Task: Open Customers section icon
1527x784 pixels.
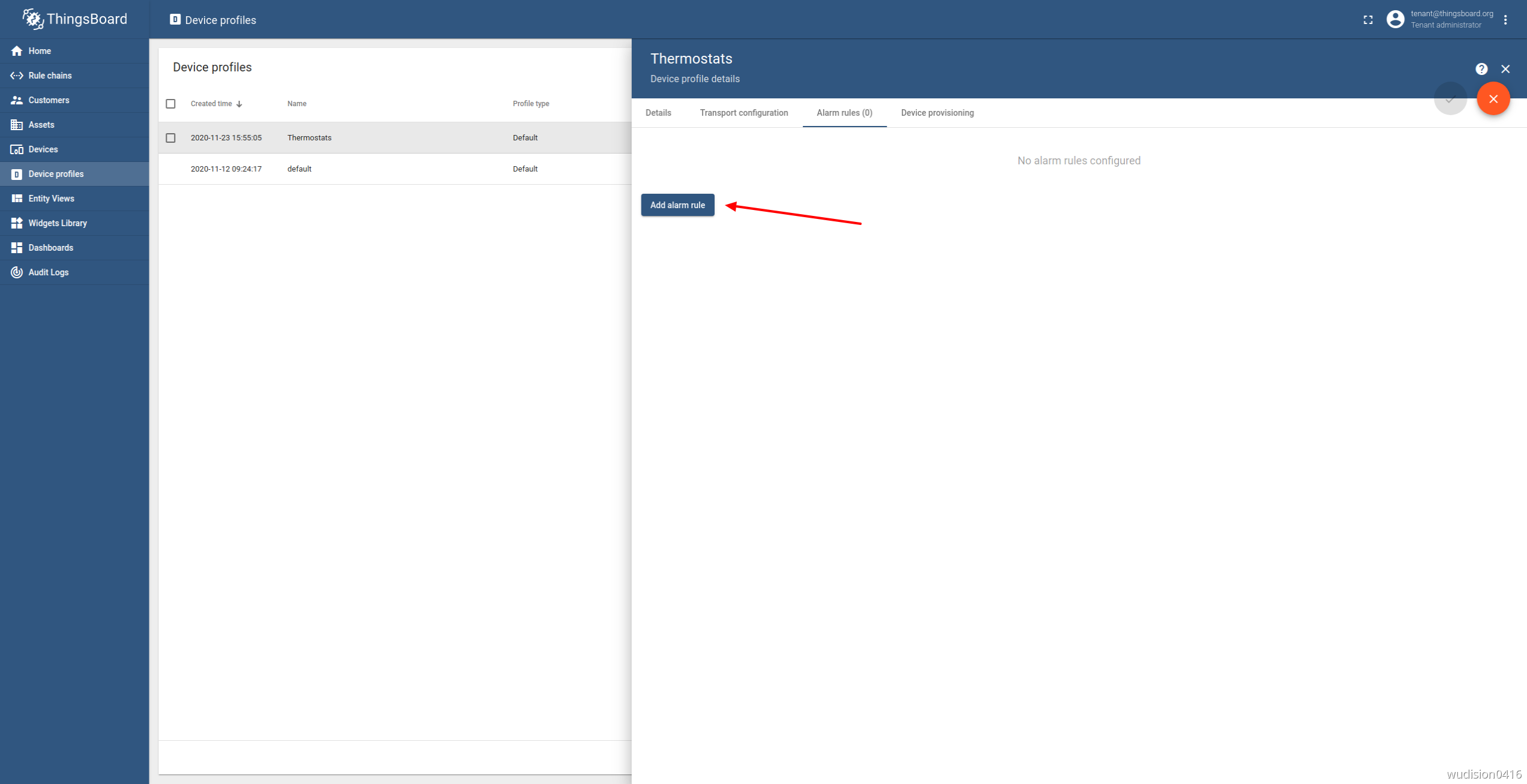Action: (x=17, y=100)
